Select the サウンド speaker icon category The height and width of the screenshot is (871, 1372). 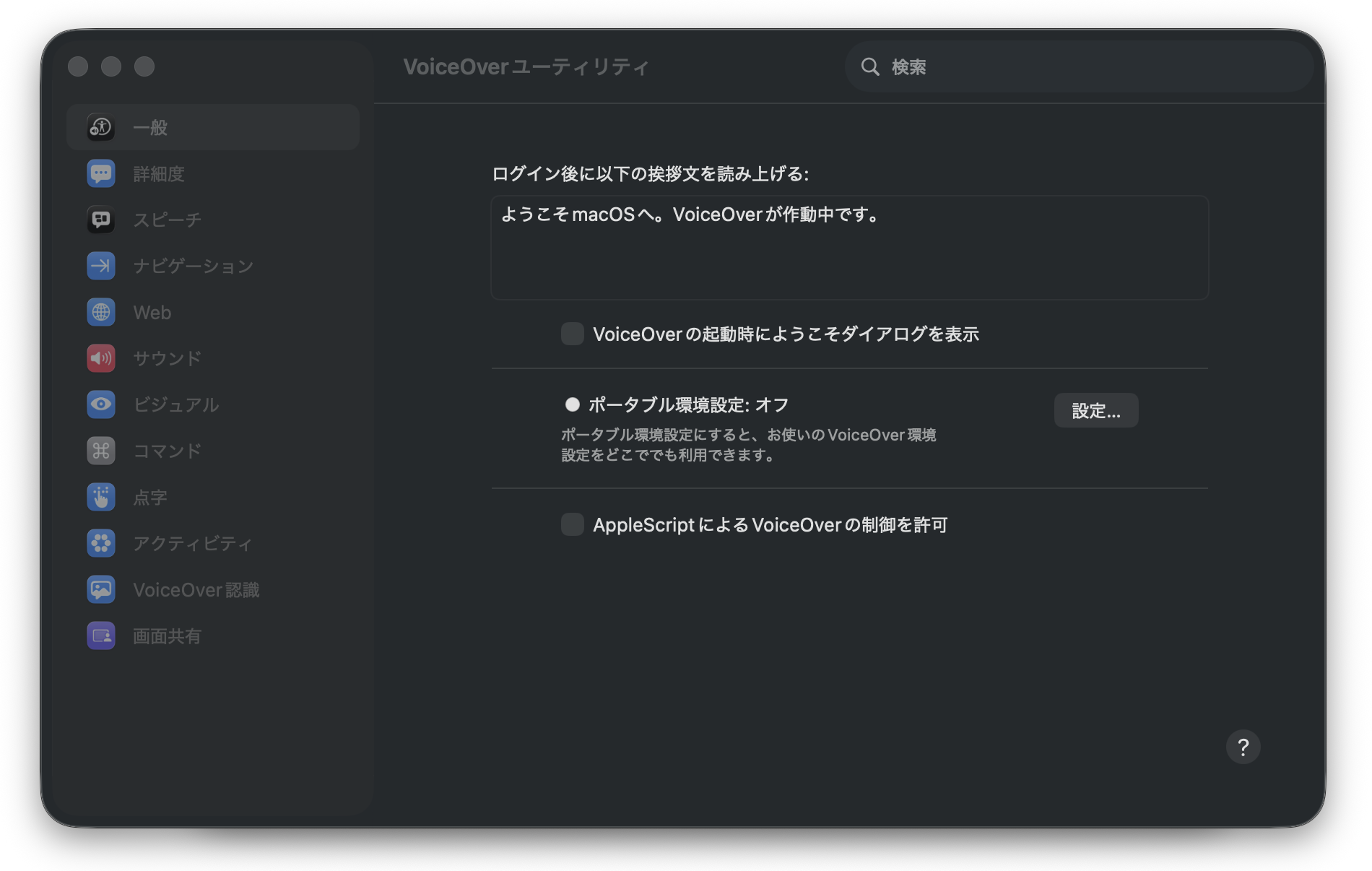click(x=101, y=358)
